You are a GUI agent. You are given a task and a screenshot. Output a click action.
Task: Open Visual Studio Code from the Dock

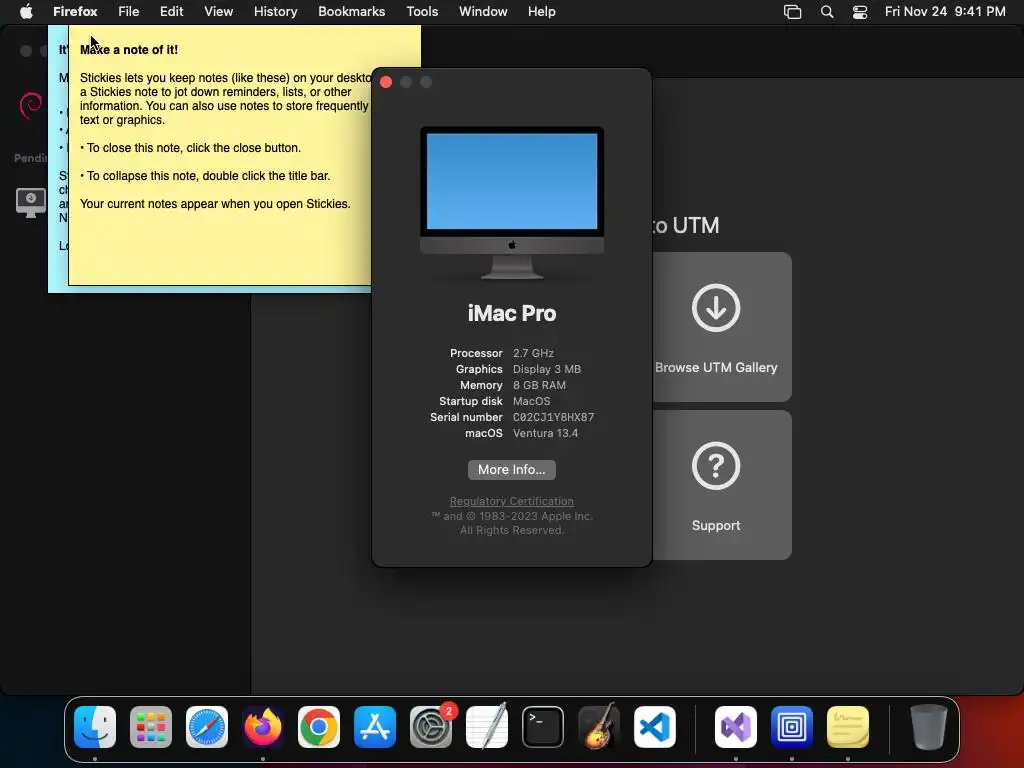654,727
